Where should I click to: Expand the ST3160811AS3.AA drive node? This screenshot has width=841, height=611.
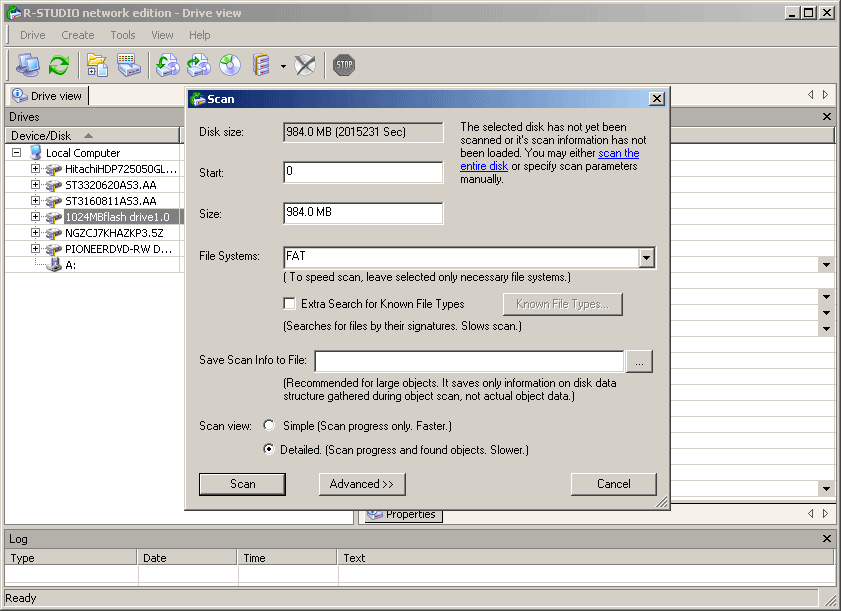[x=35, y=201]
